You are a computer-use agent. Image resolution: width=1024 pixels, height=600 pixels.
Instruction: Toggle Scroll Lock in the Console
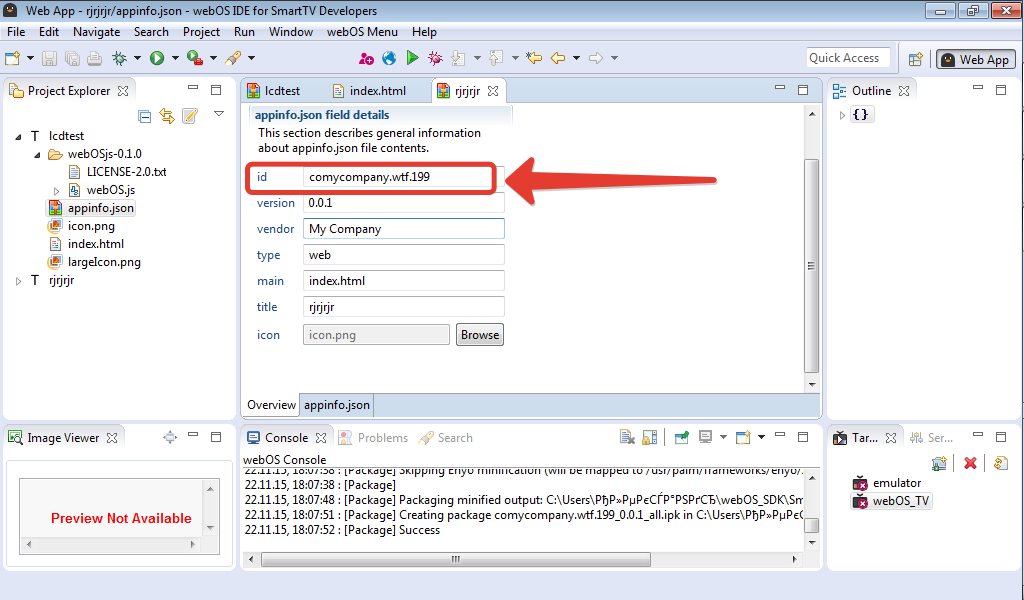coord(649,438)
